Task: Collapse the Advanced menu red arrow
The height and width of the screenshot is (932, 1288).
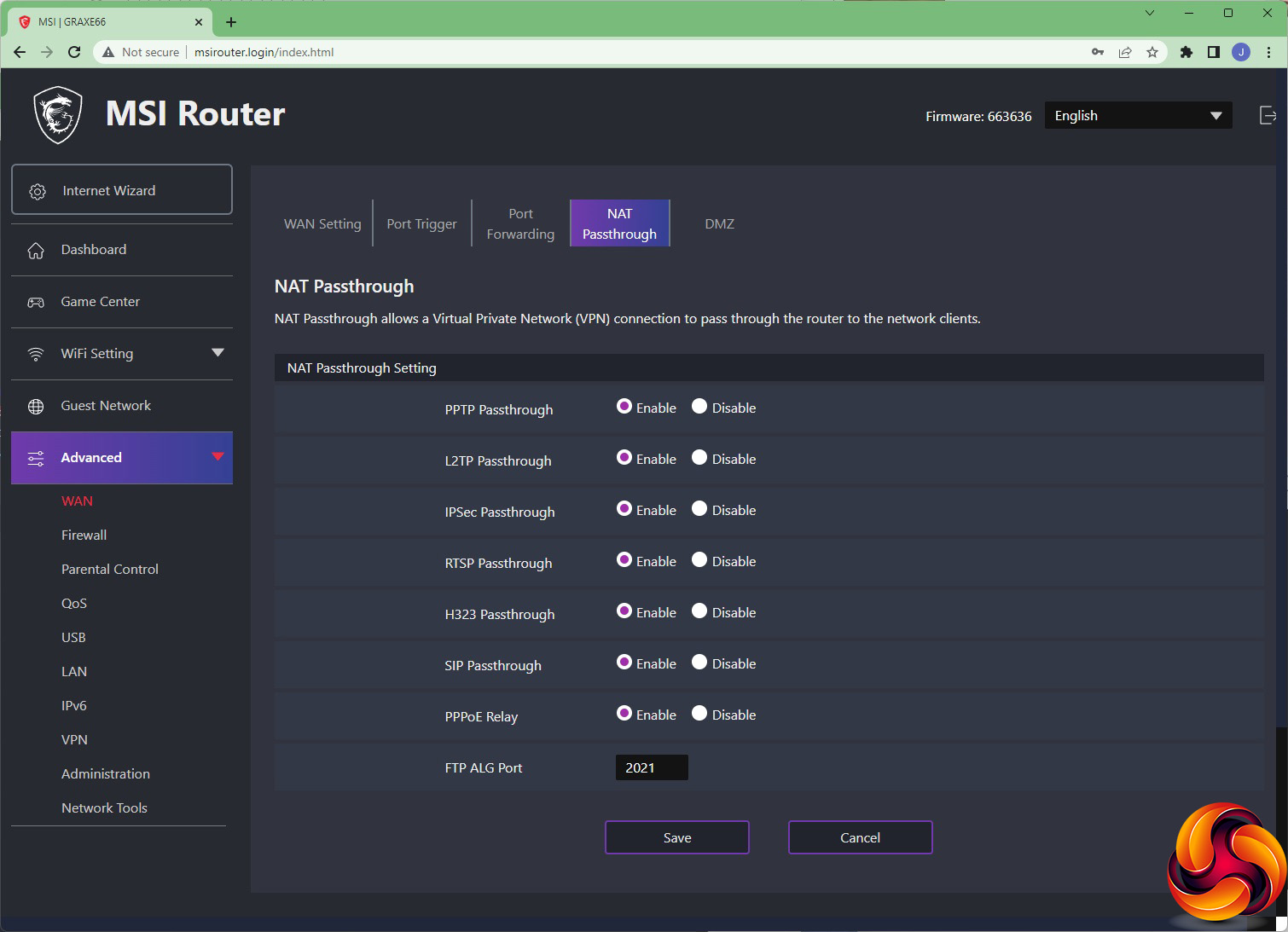Action: coord(218,456)
